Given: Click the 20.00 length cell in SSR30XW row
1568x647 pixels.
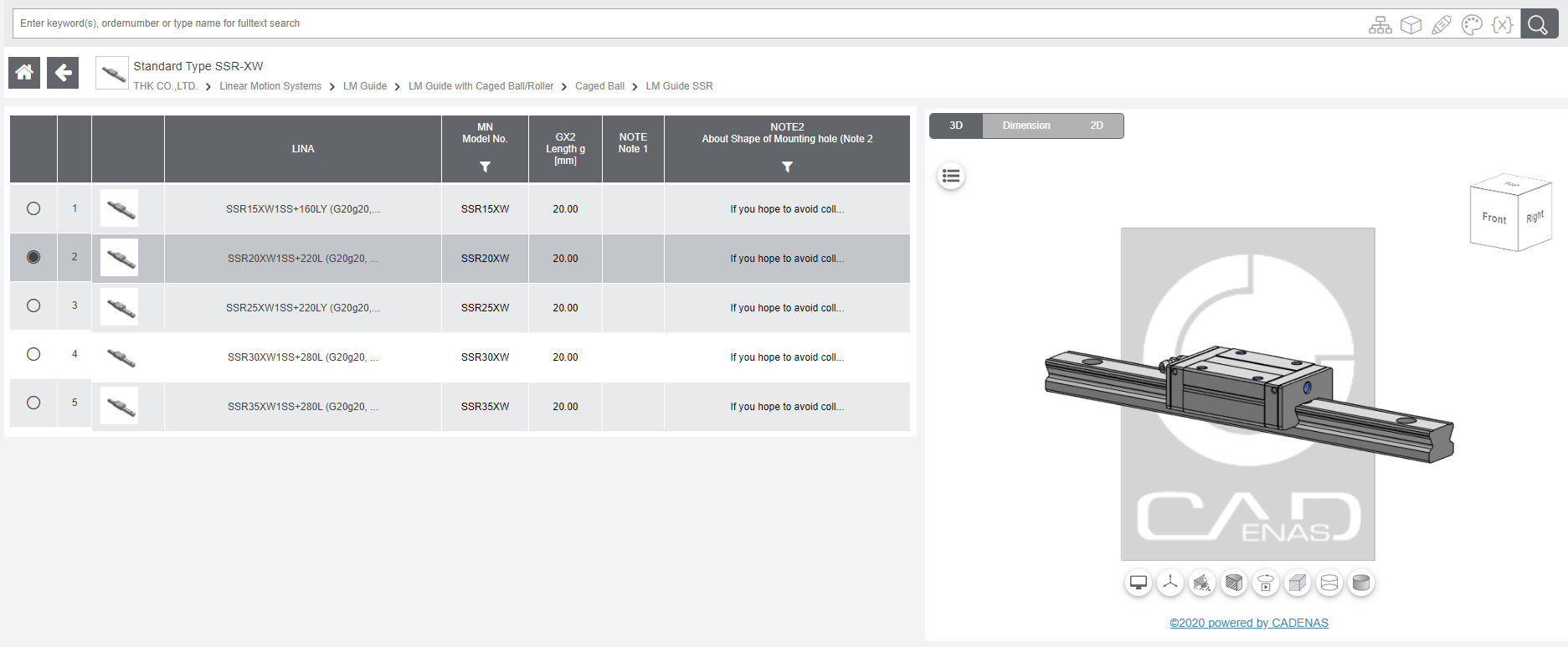Looking at the screenshot, I should [565, 357].
